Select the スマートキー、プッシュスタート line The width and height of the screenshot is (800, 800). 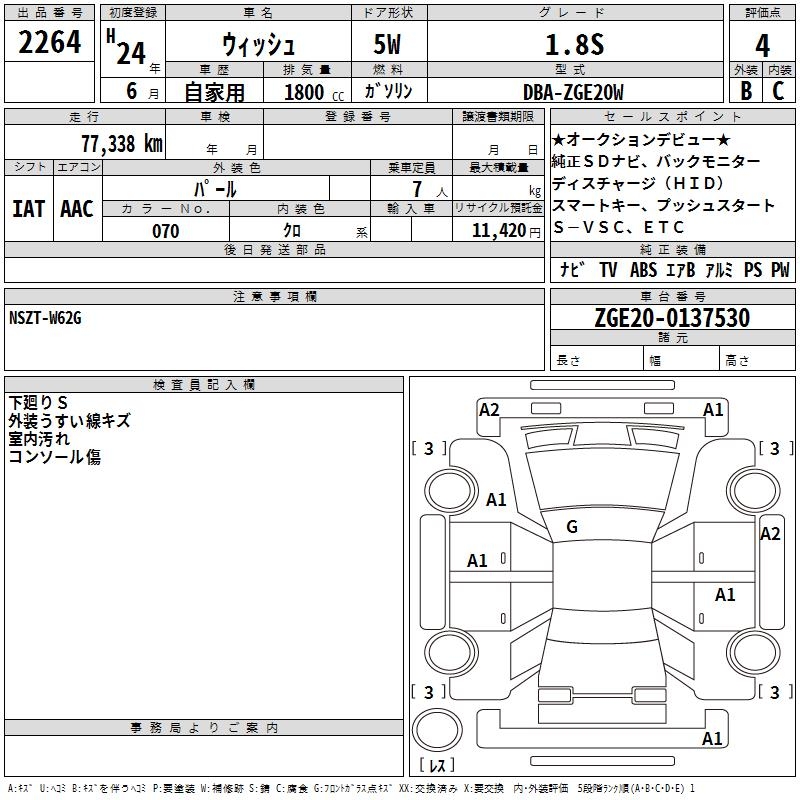[x=663, y=205]
